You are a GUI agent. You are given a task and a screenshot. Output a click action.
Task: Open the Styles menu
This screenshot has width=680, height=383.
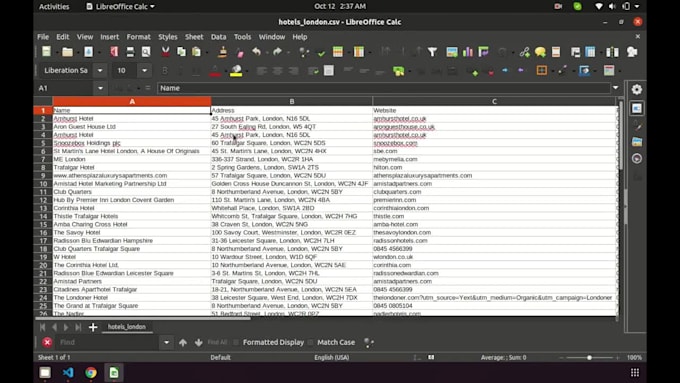pos(167,37)
